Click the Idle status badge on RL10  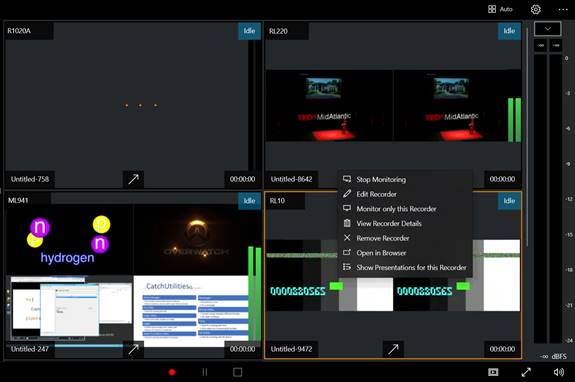[x=509, y=201]
